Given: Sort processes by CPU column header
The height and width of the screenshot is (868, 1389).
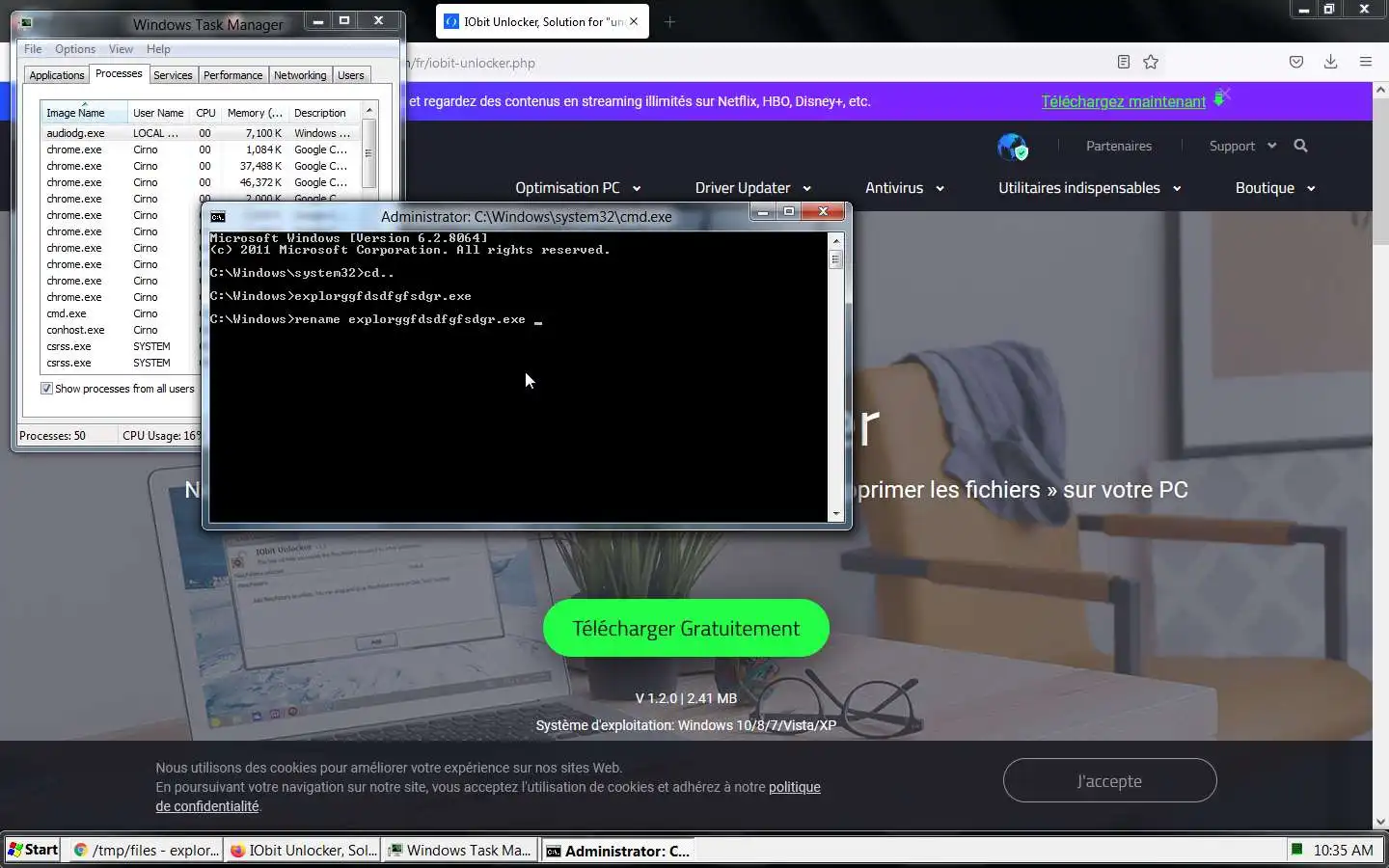Looking at the screenshot, I should (x=205, y=113).
